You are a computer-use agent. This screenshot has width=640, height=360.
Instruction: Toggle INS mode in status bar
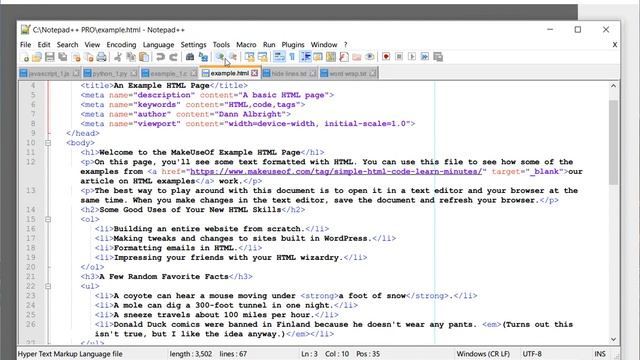(x=600, y=354)
